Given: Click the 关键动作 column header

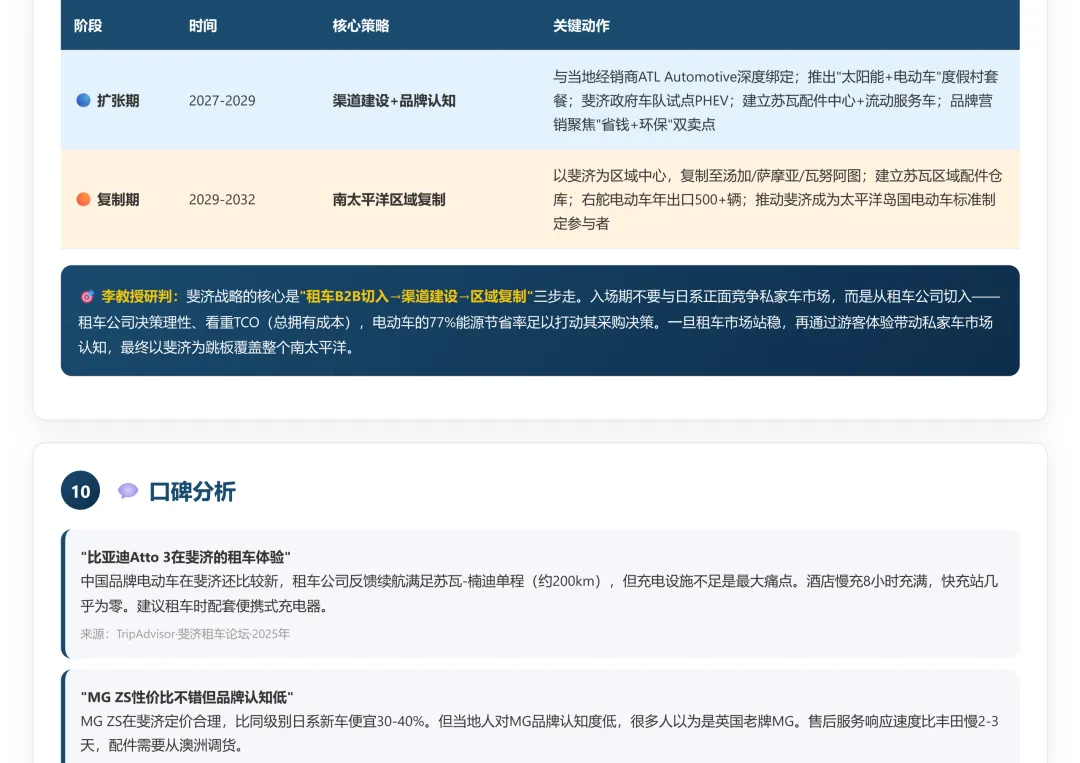Looking at the screenshot, I should pos(581,26).
